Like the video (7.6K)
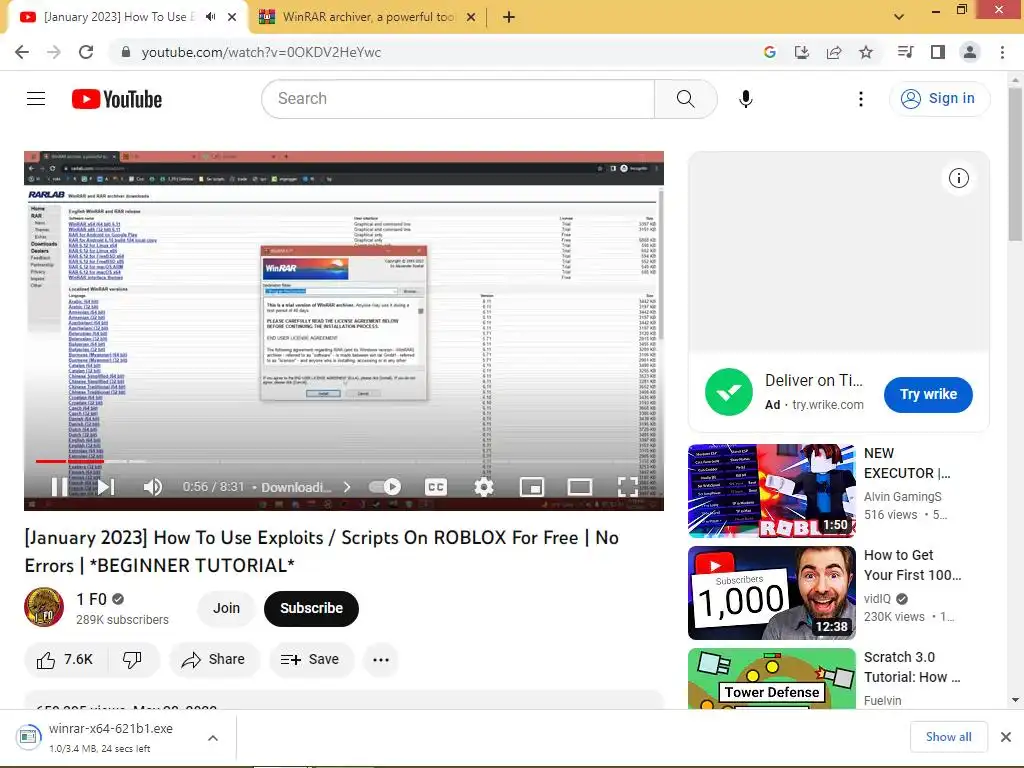 65,660
